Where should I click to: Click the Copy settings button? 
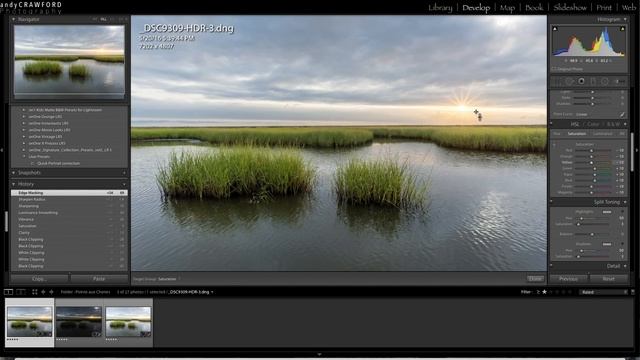tap(39, 279)
